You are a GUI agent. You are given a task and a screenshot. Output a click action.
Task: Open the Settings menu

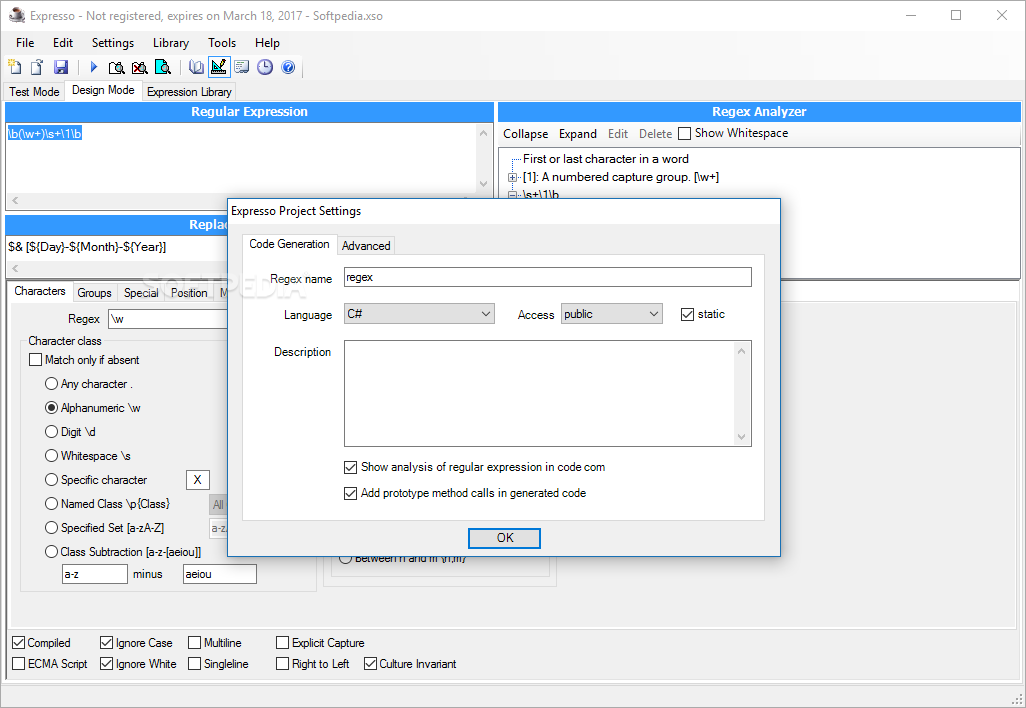(113, 43)
